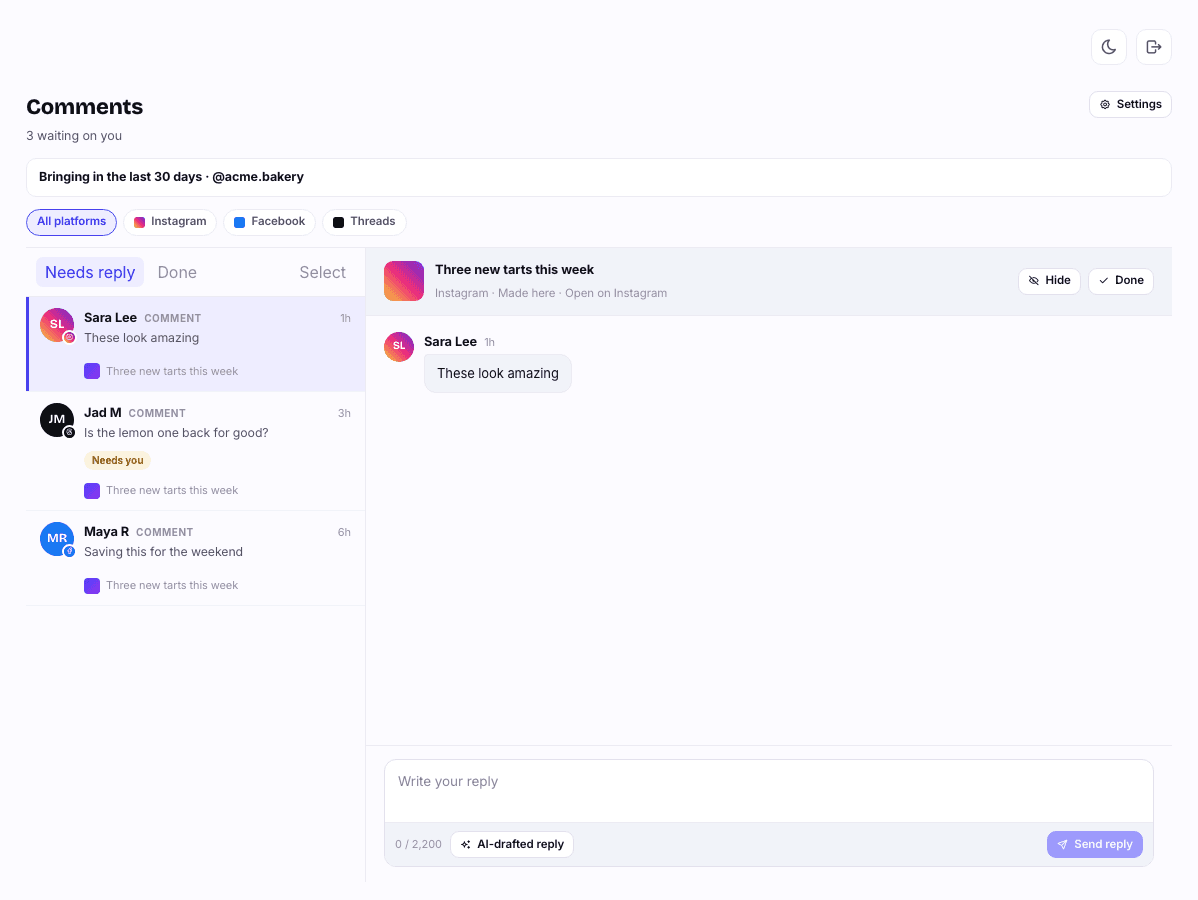Click the 0 / 2,200 character counter
The height and width of the screenshot is (900, 1198).
coord(418,844)
